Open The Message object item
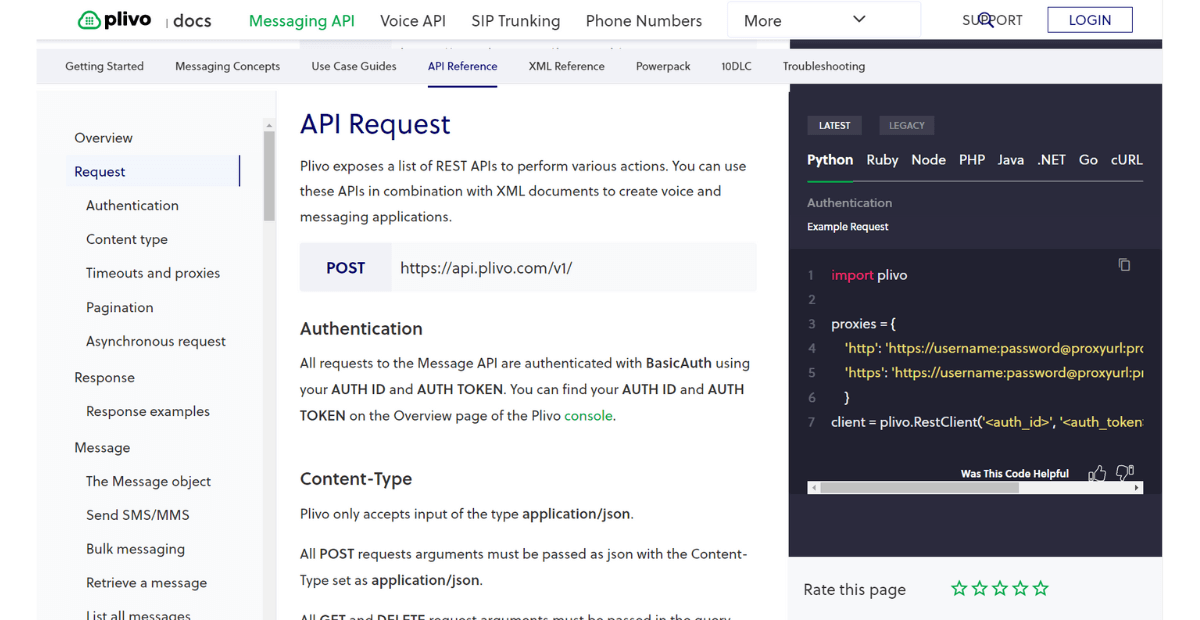The width and height of the screenshot is (1200, 620). (x=148, y=481)
